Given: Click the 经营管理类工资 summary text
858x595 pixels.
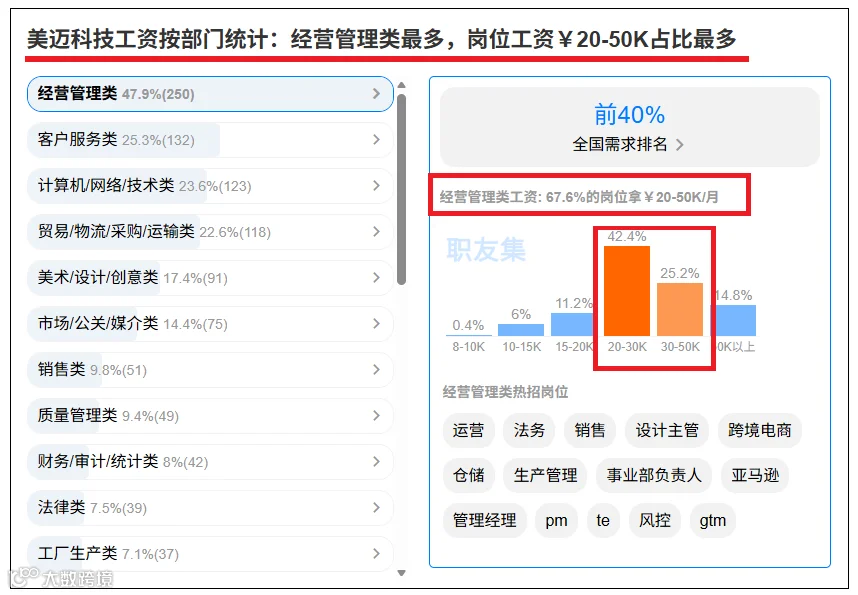Looking at the screenshot, I should tap(579, 197).
